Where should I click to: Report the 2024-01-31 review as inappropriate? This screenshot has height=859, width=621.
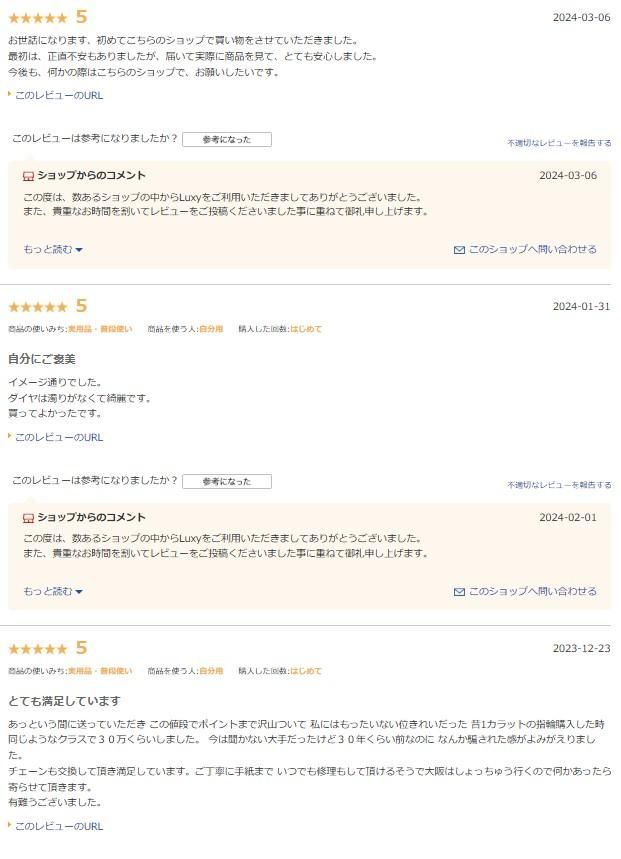click(559, 485)
